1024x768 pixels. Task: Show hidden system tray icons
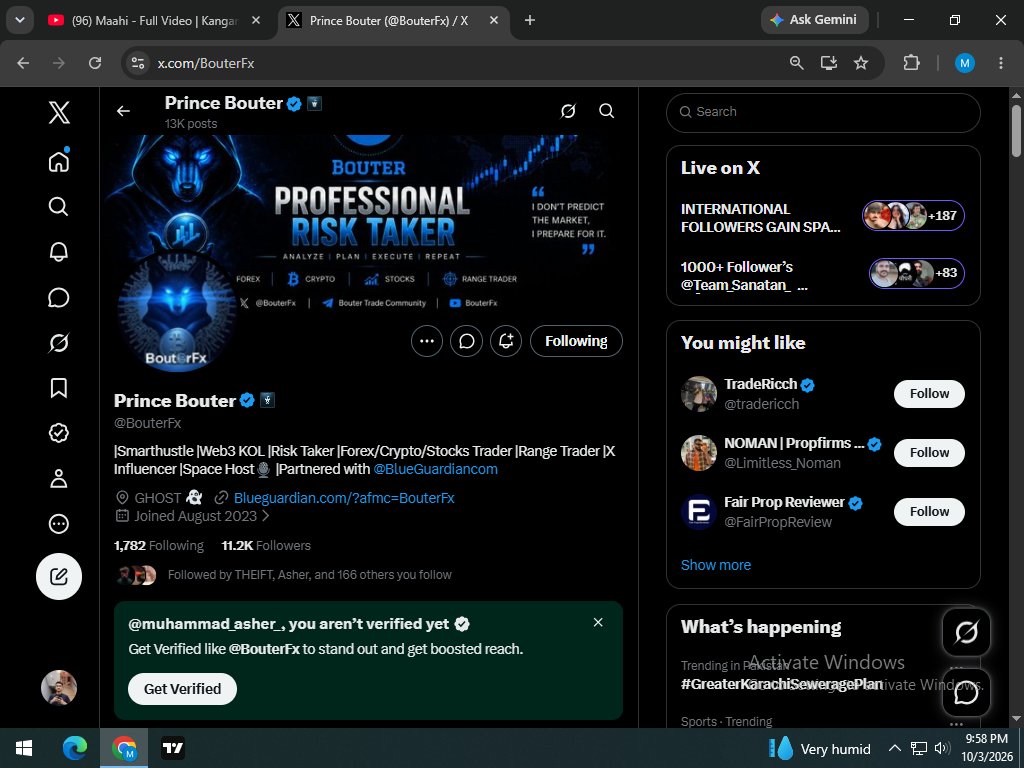click(895, 748)
